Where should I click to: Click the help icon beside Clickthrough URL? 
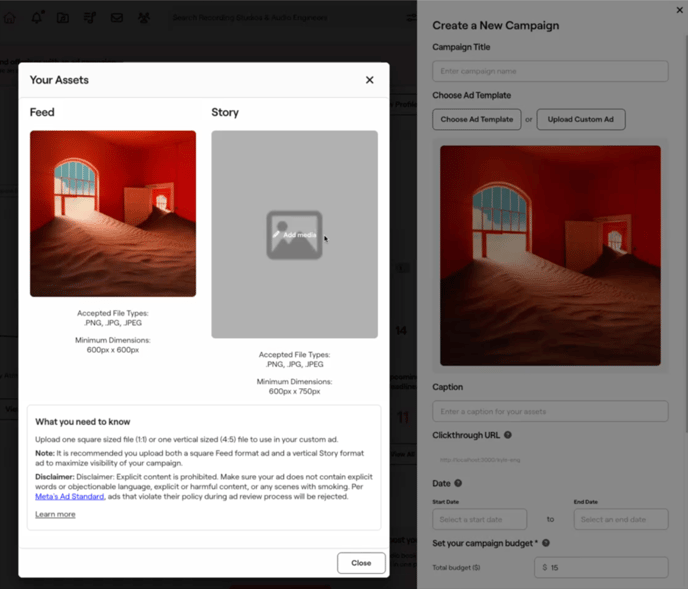pyautogui.click(x=508, y=435)
